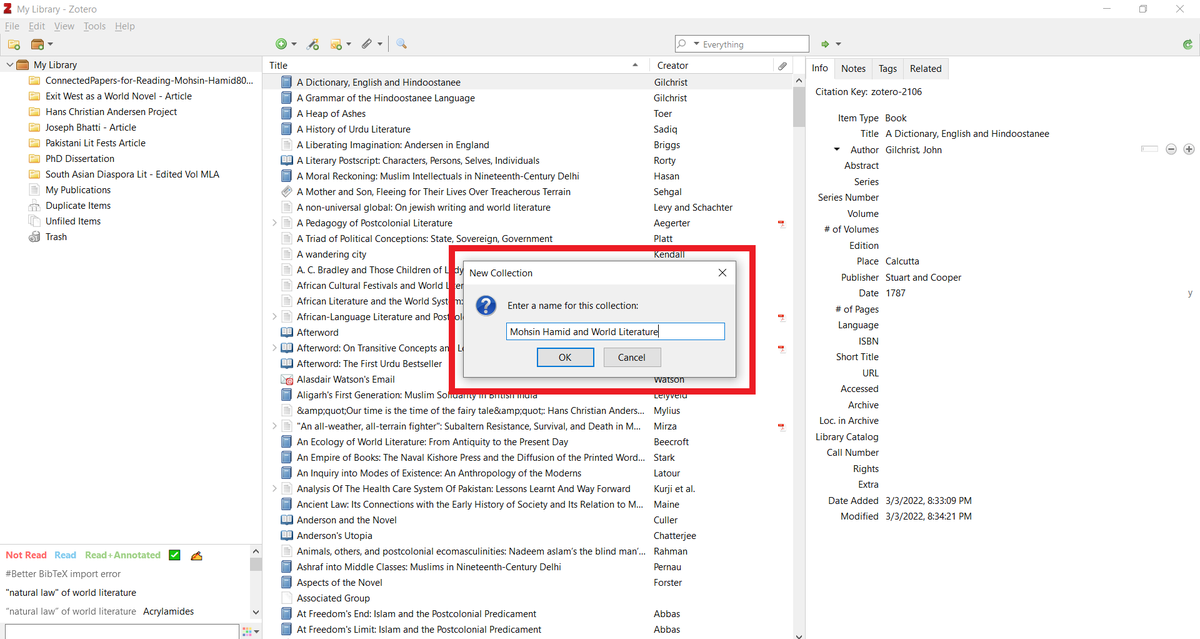Click the attachment column header paperclip

tap(781, 65)
